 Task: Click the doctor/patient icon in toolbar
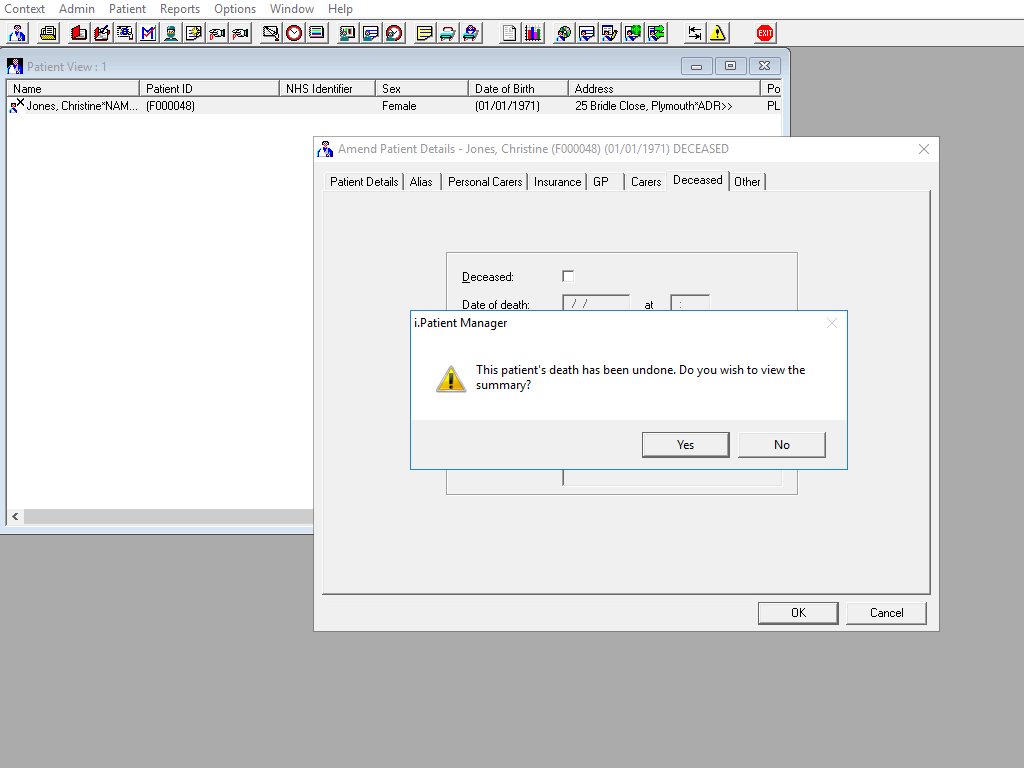(x=18, y=33)
